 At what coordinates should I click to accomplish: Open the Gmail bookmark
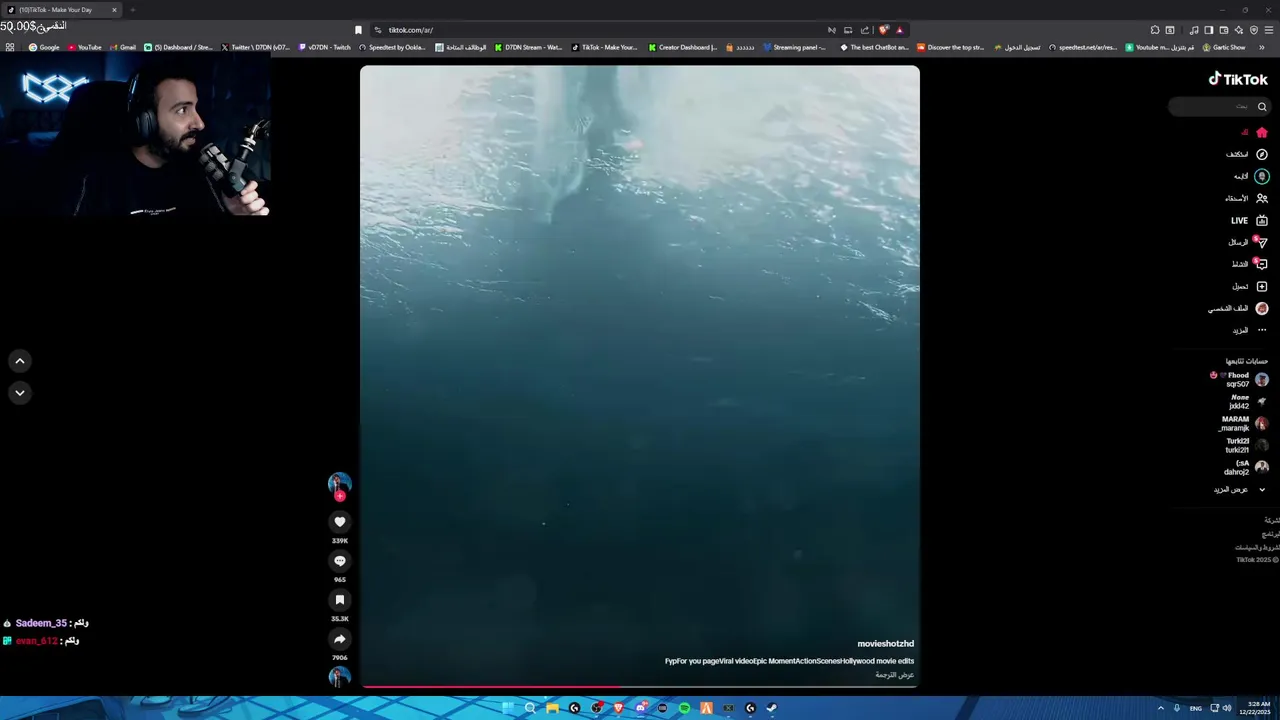click(x=123, y=47)
